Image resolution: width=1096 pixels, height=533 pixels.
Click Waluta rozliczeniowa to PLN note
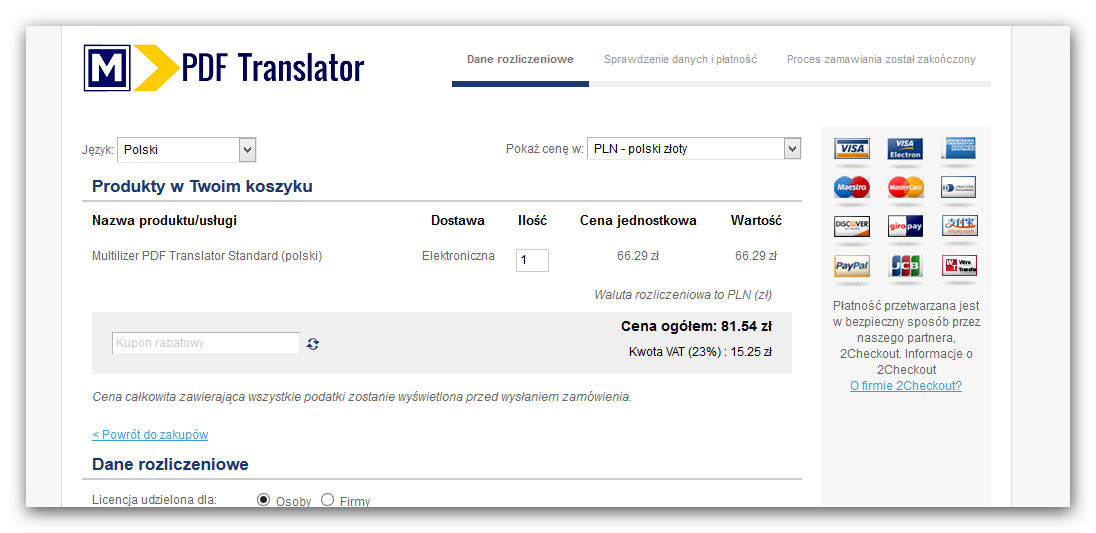684,295
